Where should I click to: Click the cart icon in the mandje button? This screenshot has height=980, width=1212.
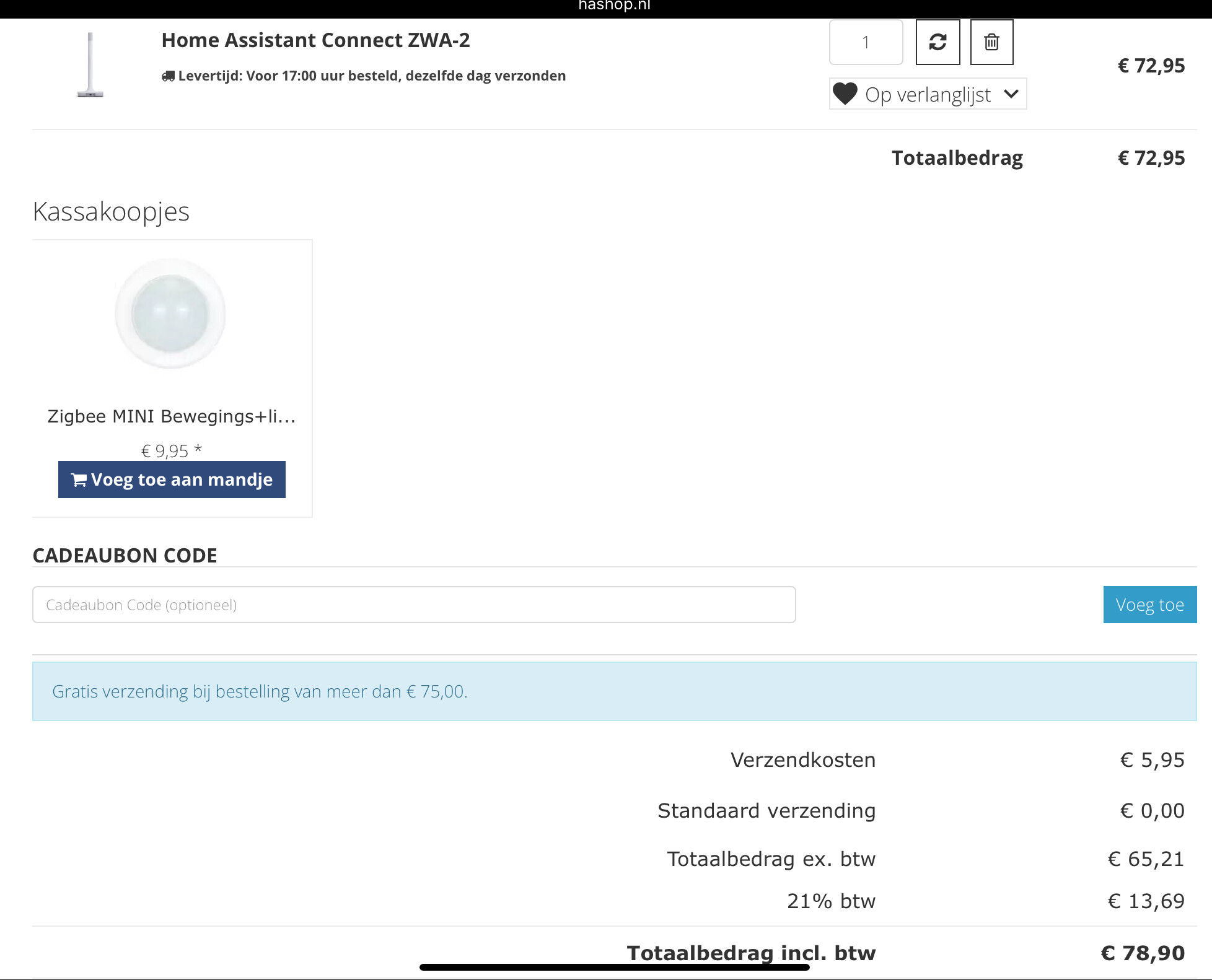[79, 479]
